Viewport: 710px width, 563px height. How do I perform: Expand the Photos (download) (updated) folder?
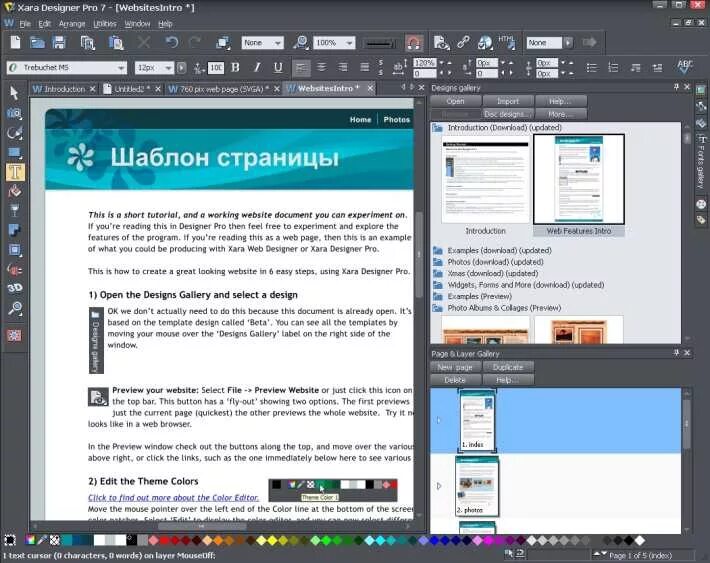pos(437,262)
